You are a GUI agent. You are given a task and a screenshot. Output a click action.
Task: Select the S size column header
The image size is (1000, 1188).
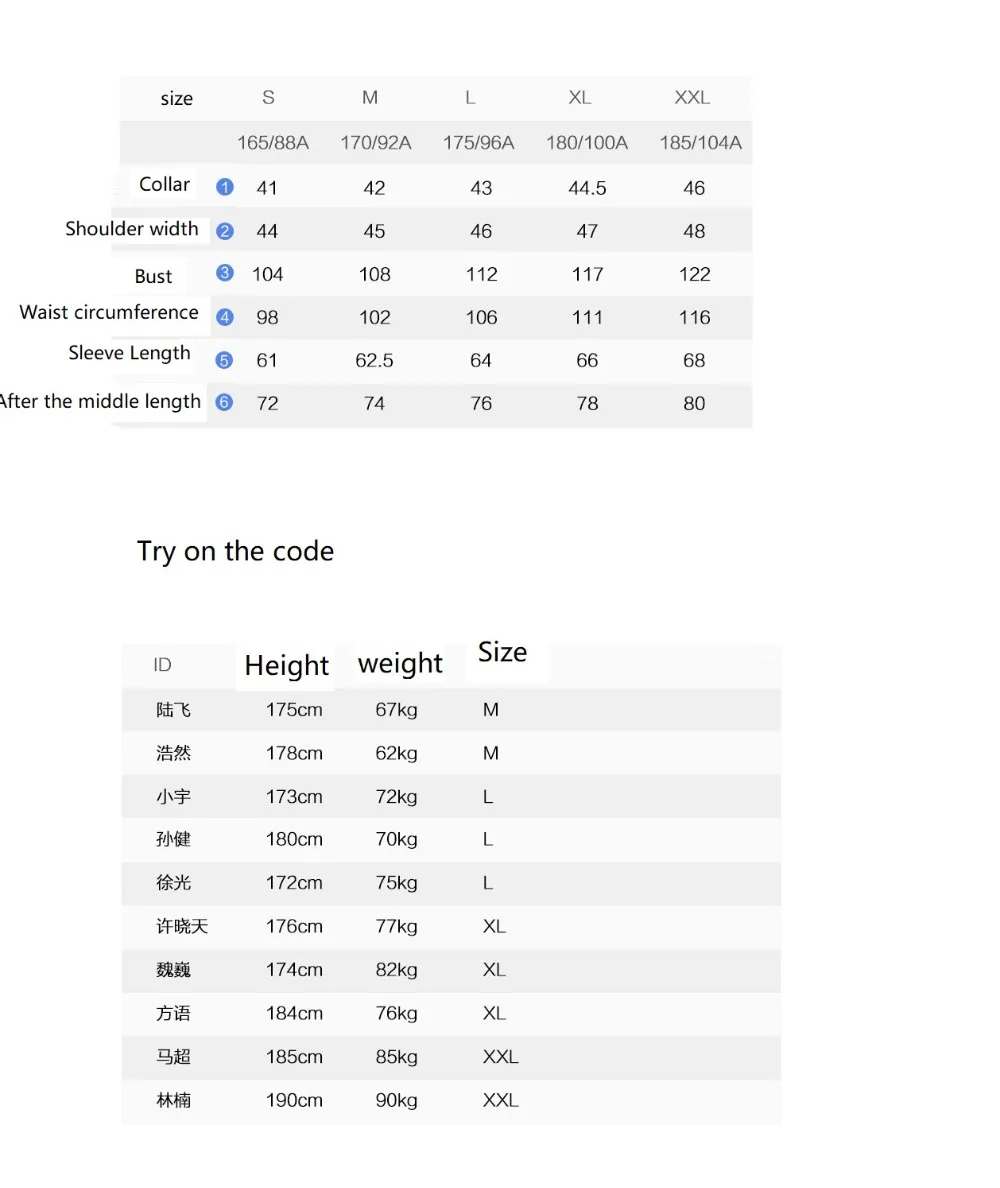pyautogui.click(x=268, y=98)
